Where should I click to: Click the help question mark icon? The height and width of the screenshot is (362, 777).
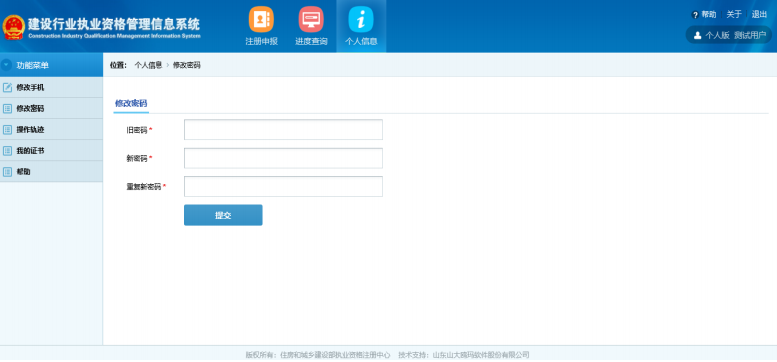point(695,15)
